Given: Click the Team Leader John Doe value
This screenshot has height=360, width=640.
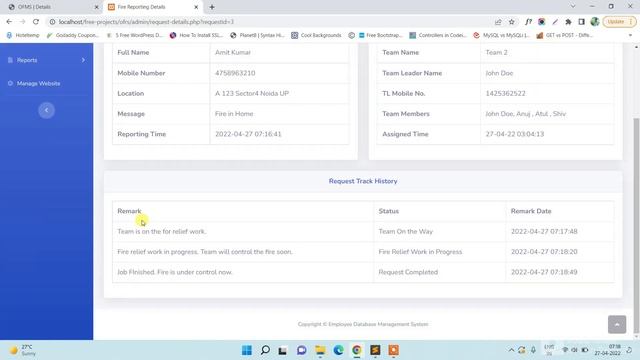Looking at the screenshot, I should coord(499,73).
